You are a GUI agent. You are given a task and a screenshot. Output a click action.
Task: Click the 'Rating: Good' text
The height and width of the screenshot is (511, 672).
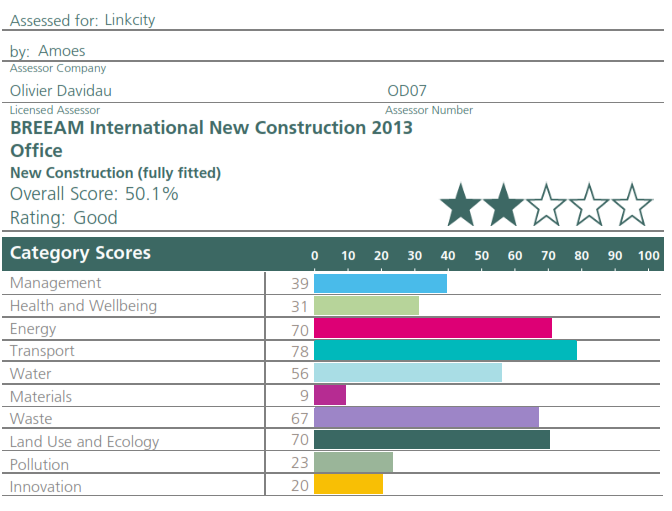[64, 218]
